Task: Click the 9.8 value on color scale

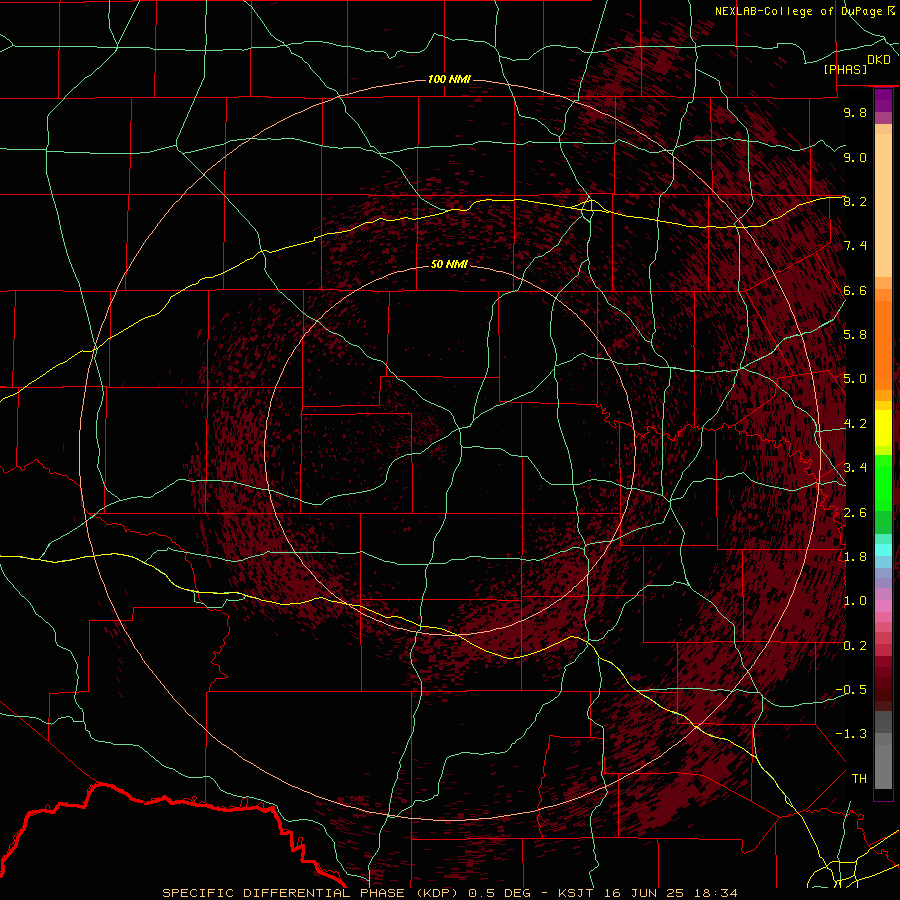Action: tap(855, 112)
